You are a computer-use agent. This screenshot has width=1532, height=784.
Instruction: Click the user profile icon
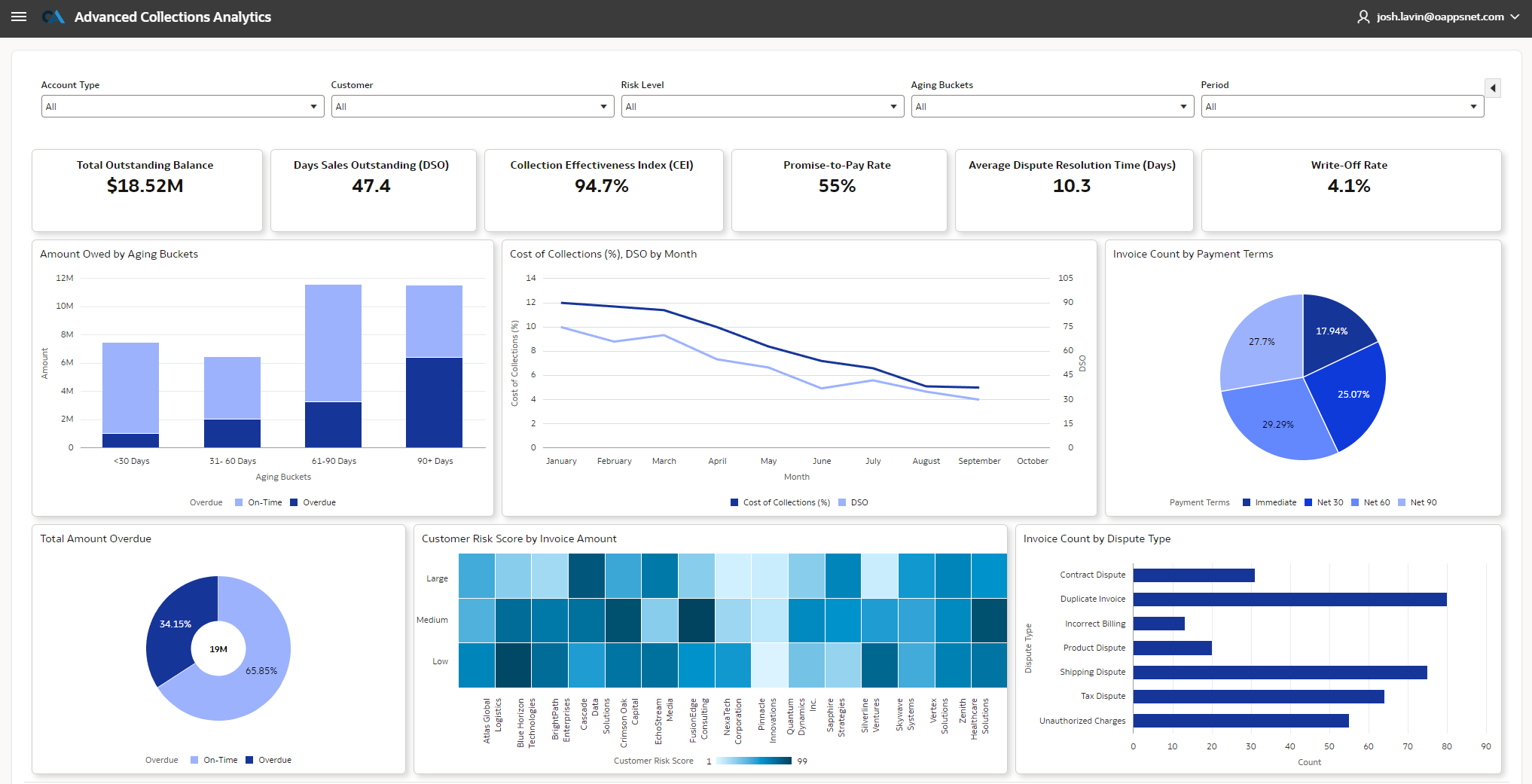click(1363, 17)
